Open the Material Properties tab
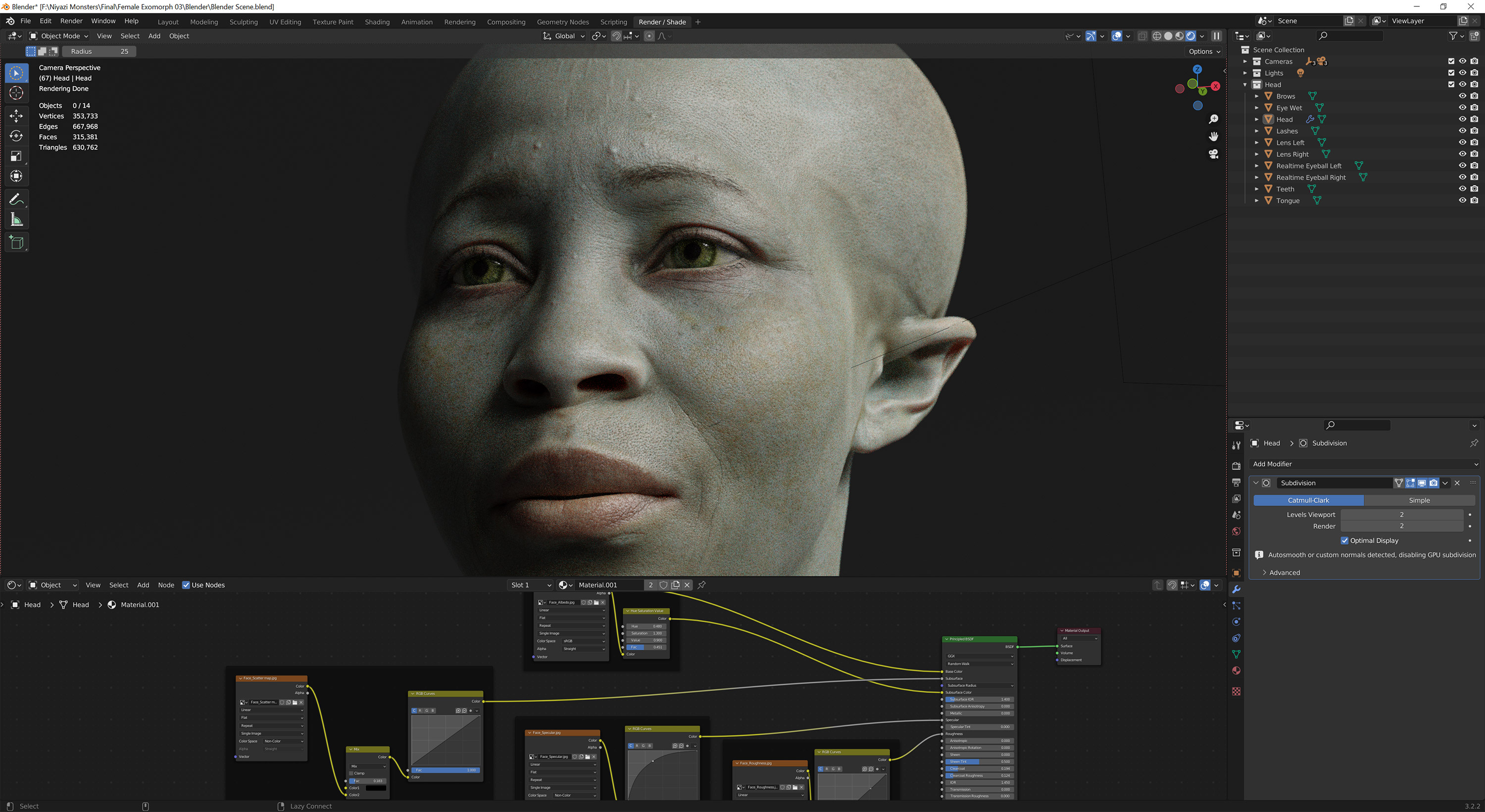Image resolution: width=1485 pixels, height=812 pixels. pyautogui.click(x=1236, y=670)
